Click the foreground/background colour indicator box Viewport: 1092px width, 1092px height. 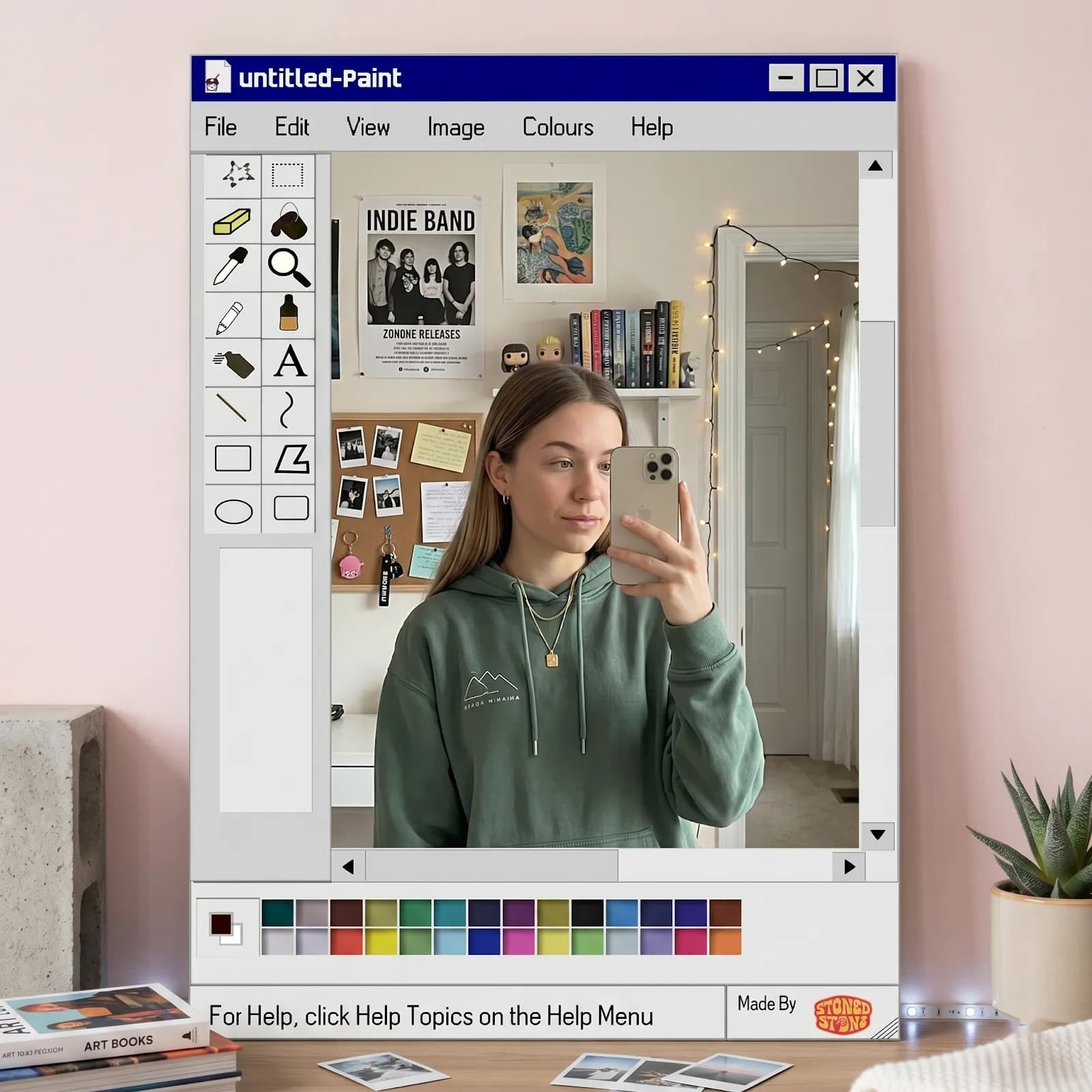click(x=227, y=928)
